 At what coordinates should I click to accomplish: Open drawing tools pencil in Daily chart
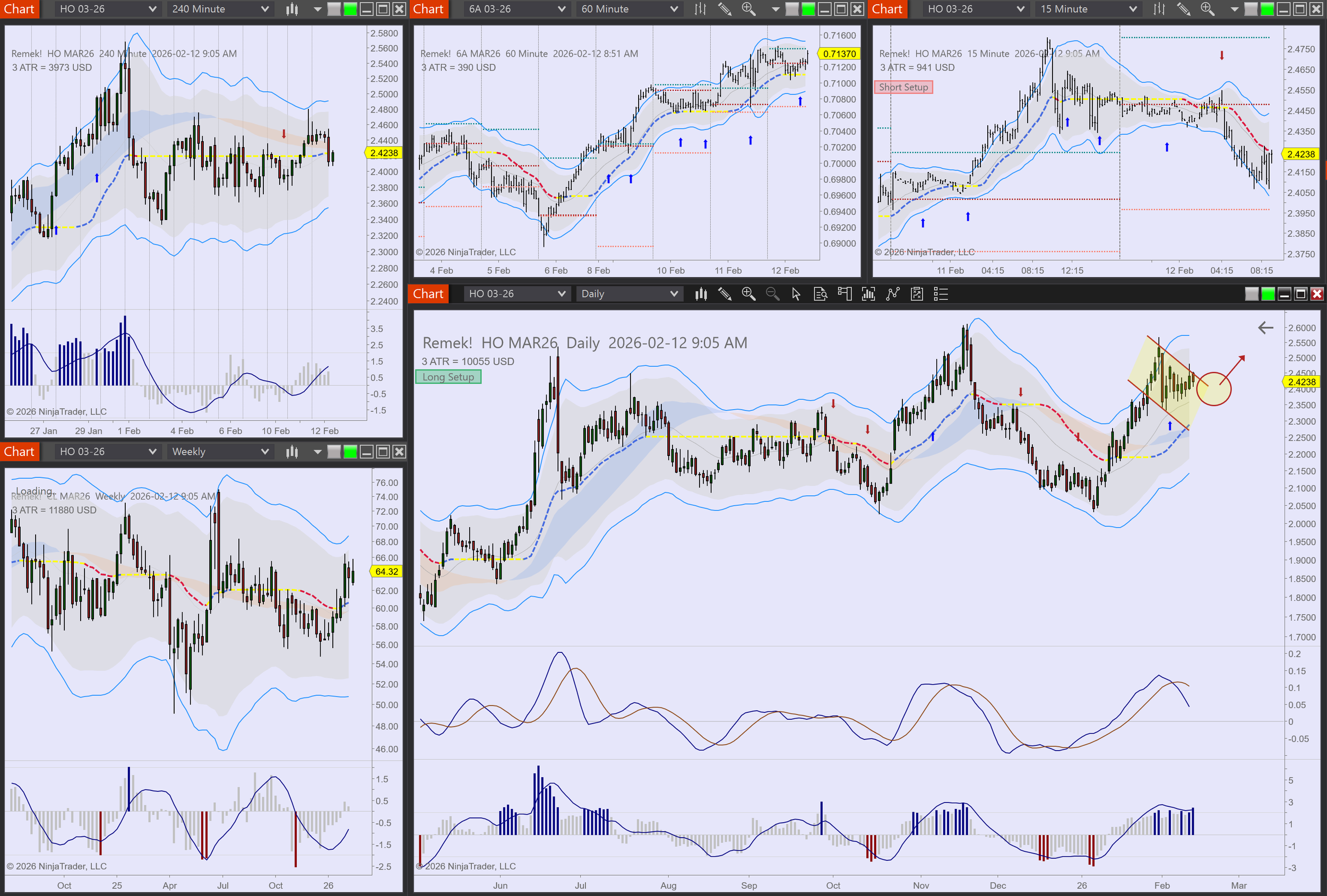[725, 294]
